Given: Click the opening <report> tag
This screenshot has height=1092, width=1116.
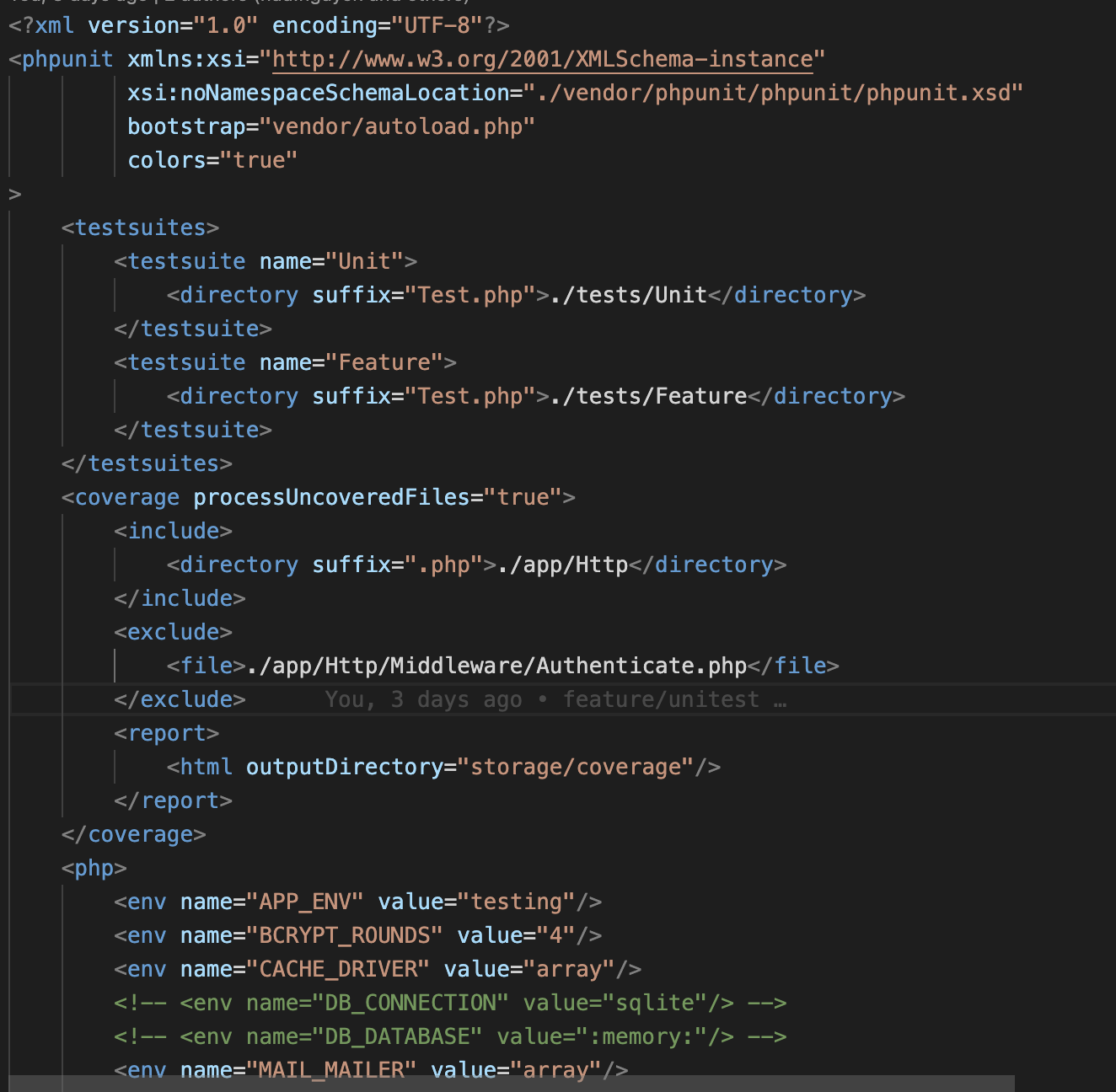Looking at the screenshot, I should (x=167, y=734).
